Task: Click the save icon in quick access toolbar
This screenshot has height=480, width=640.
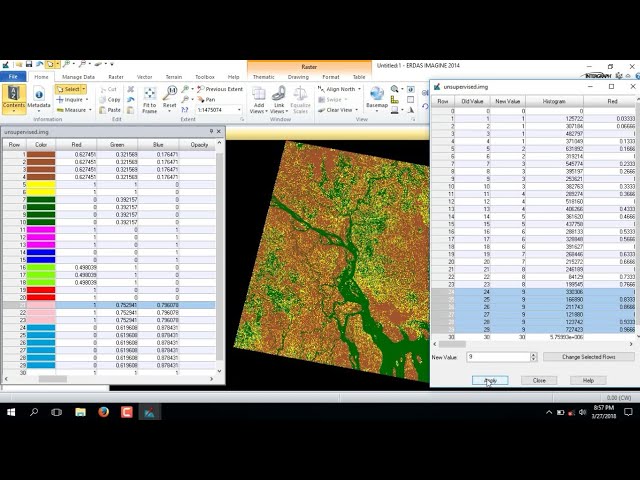Action: pos(29,64)
